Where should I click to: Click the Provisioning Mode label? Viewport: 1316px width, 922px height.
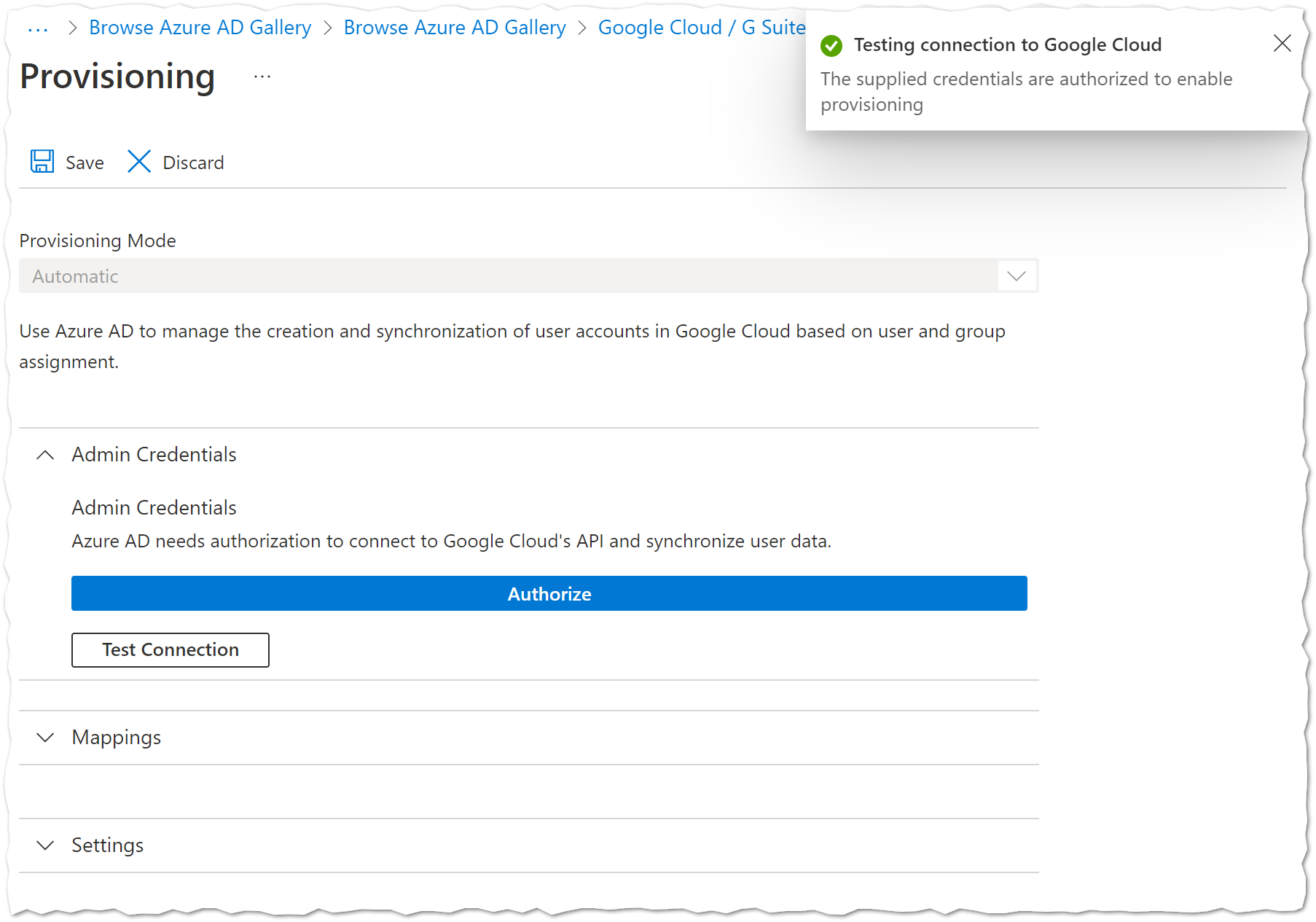pos(98,241)
